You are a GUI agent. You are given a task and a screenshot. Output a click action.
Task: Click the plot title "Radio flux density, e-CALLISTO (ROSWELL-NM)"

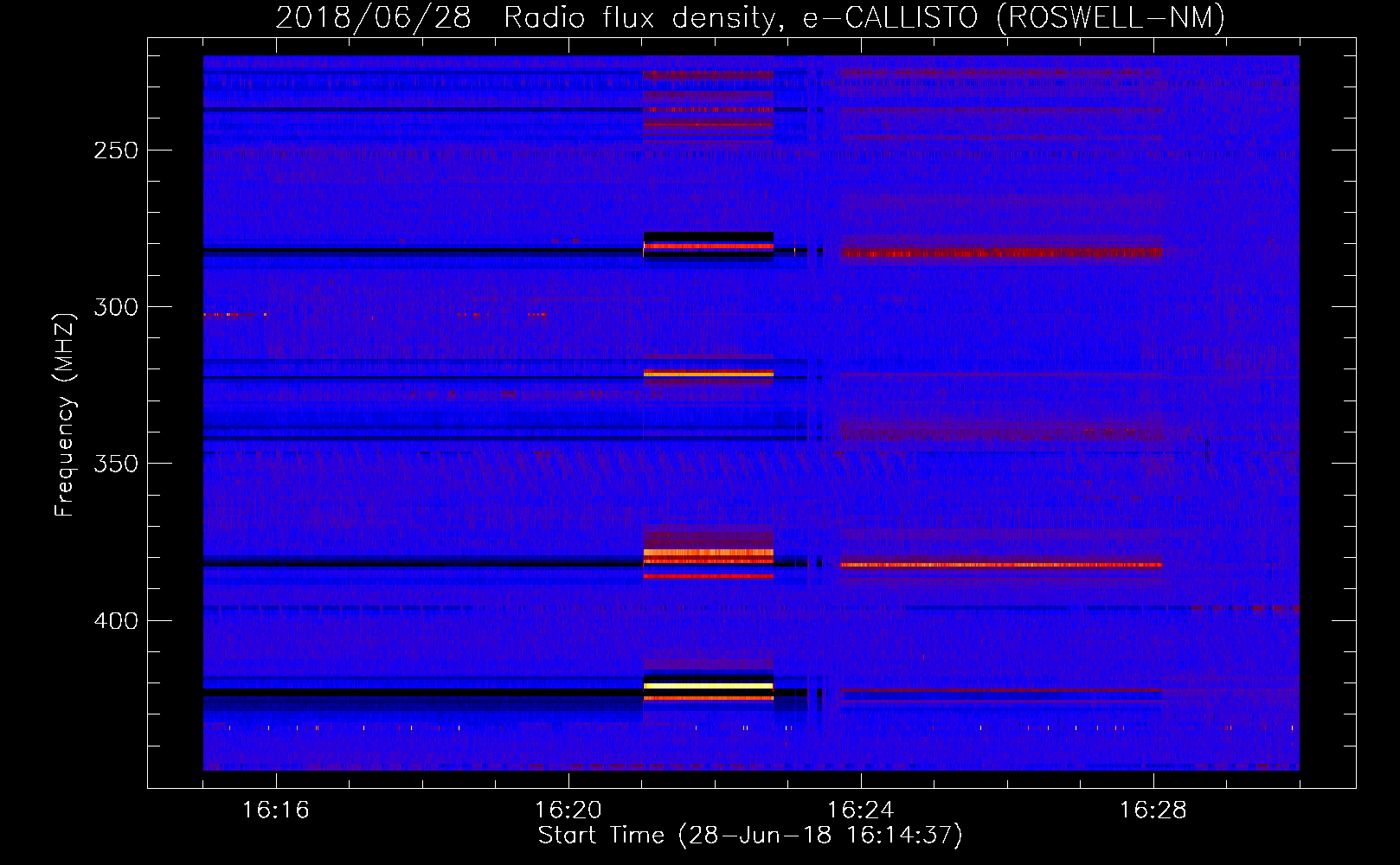864,17
